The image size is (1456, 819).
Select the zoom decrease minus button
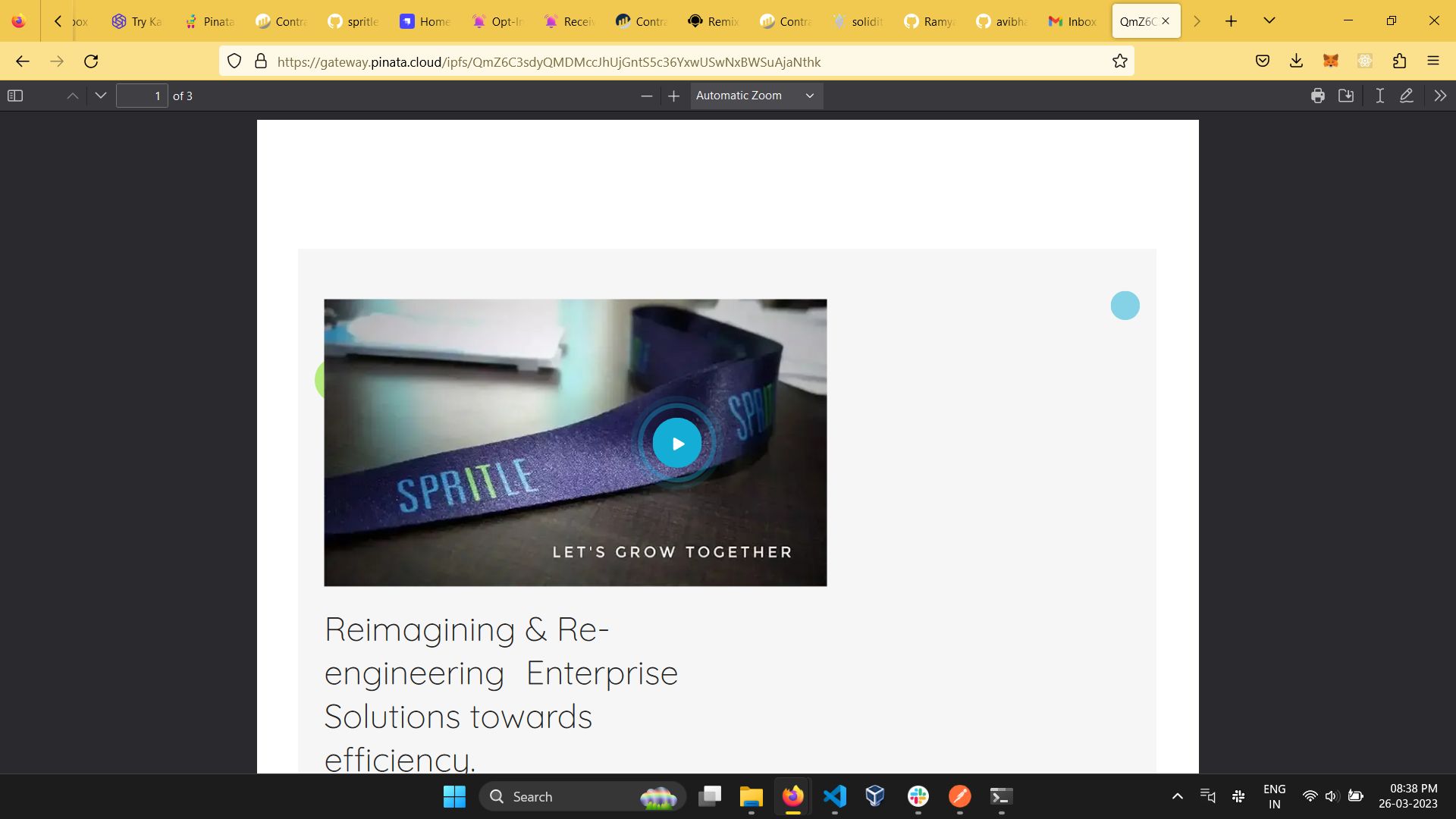click(x=646, y=96)
